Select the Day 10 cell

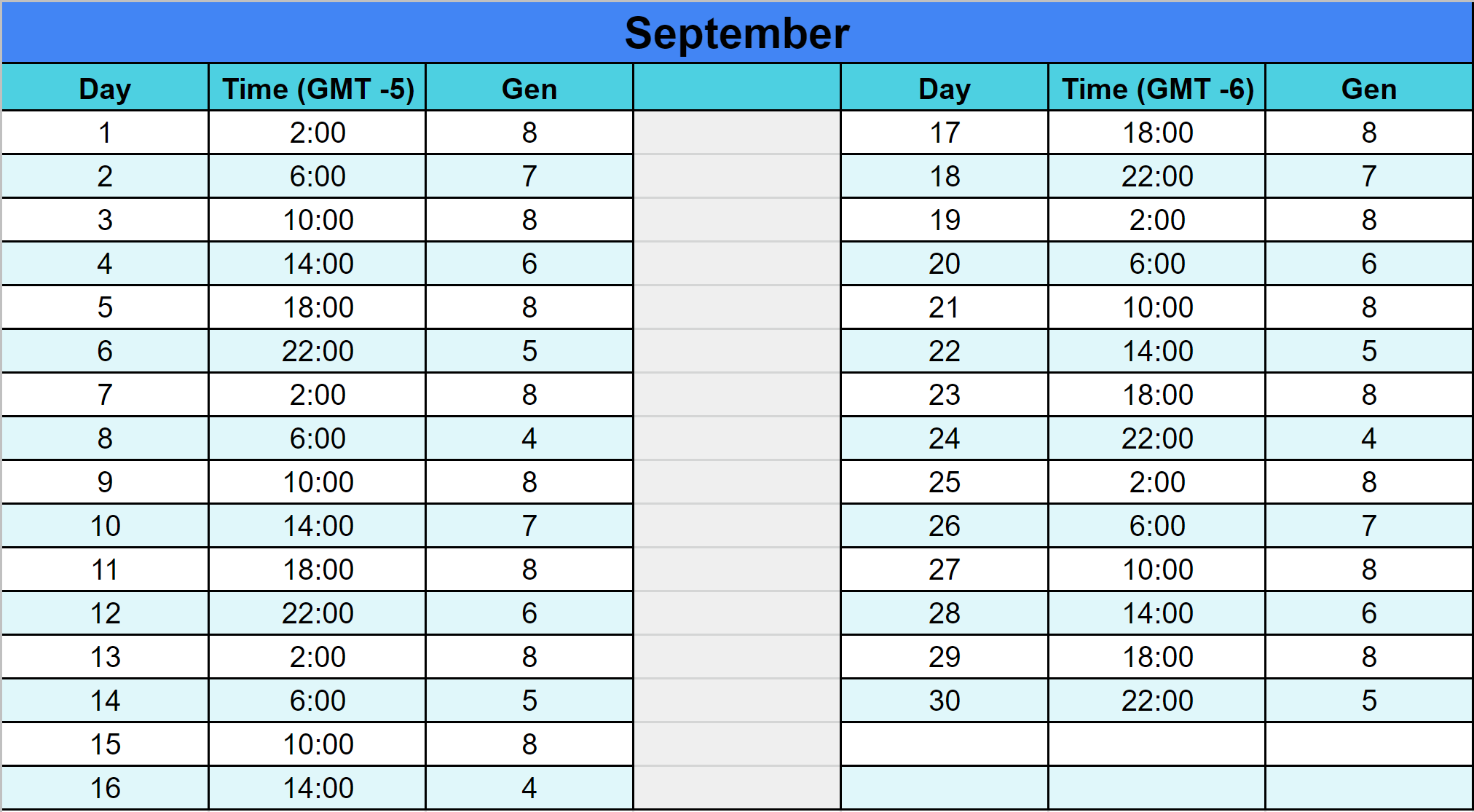tap(105, 526)
